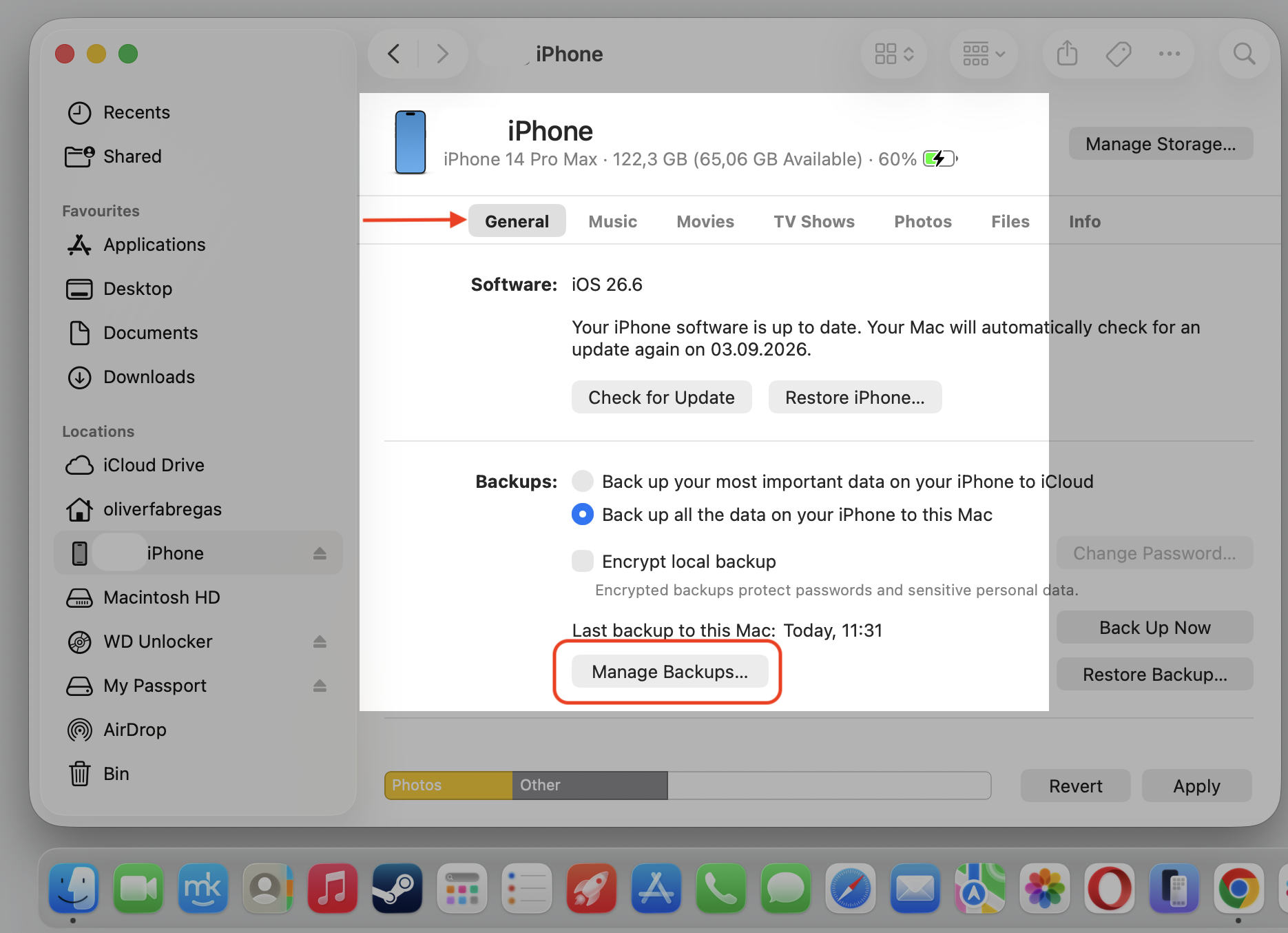The width and height of the screenshot is (1288, 933).
Task: Click Change Password button
Action: [x=1154, y=553]
